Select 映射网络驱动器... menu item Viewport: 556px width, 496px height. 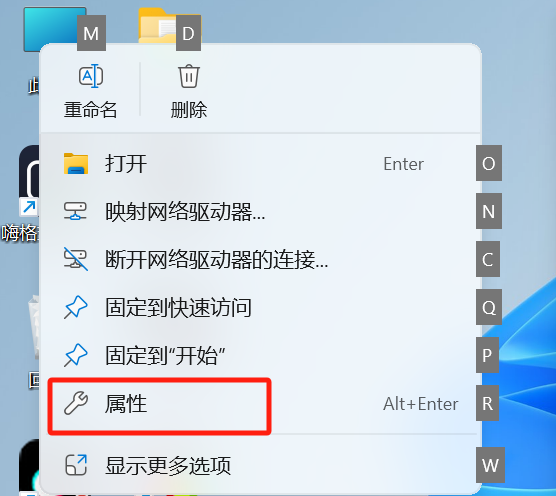(x=260, y=212)
